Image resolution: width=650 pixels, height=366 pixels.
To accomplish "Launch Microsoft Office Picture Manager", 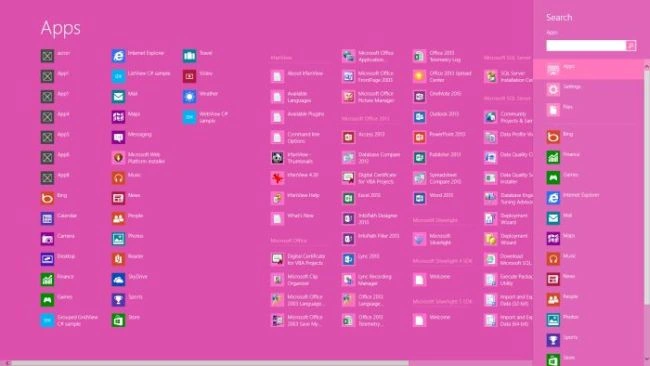I will pyautogui.click(x=369, y=97).
